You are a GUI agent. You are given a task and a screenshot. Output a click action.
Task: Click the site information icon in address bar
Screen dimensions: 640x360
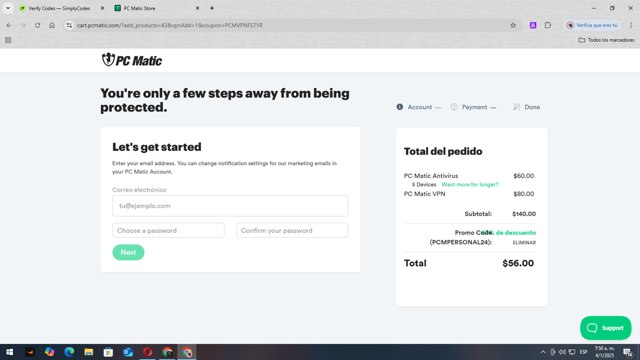pyautogui.click(x=69, y=25)
